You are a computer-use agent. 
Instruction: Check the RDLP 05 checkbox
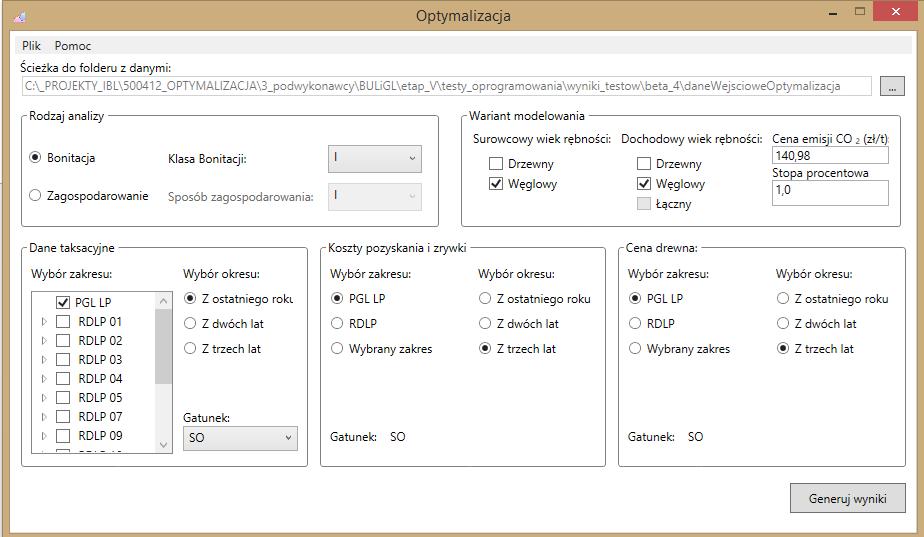coord(62,397)
